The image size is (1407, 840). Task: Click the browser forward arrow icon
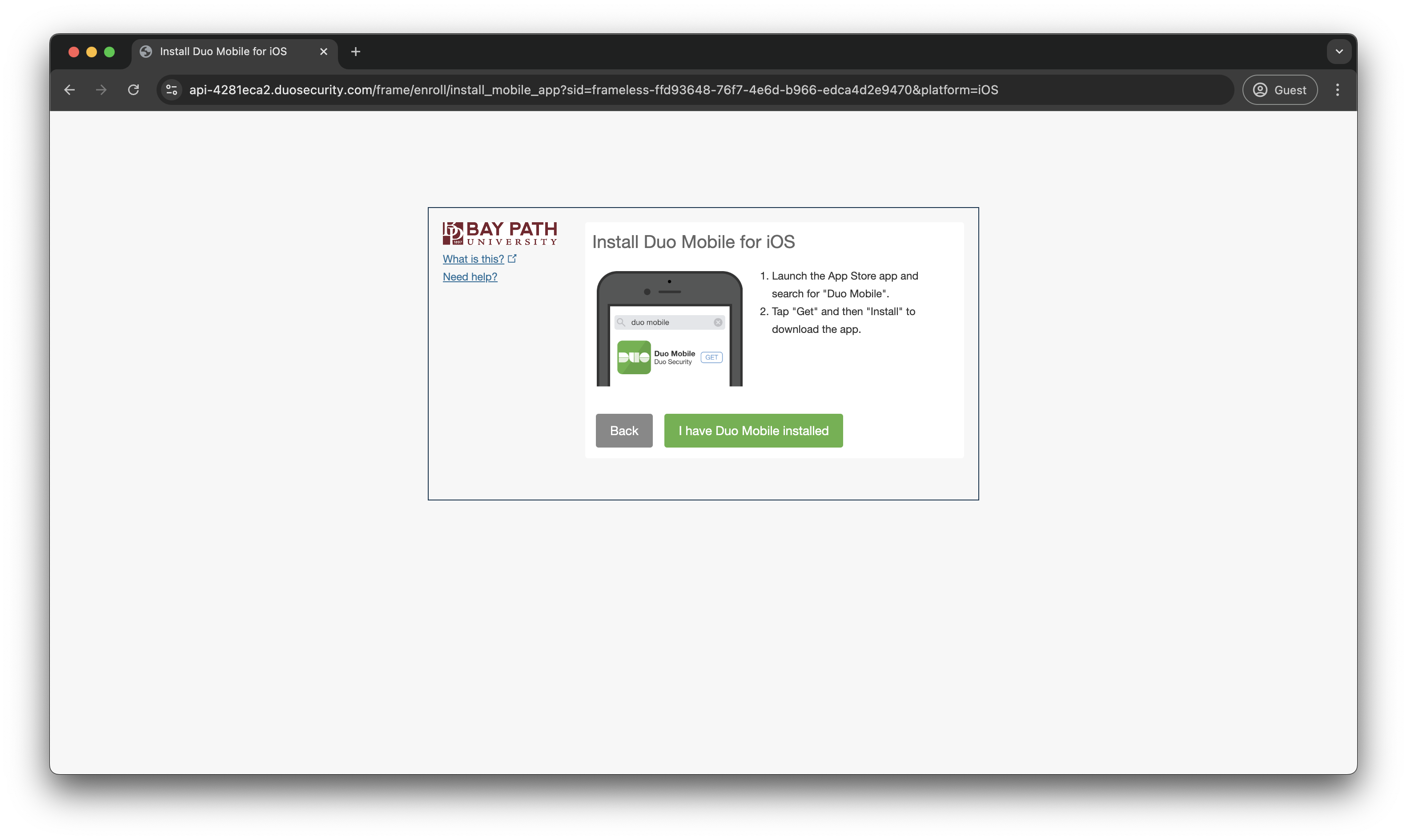pos(101,90)
